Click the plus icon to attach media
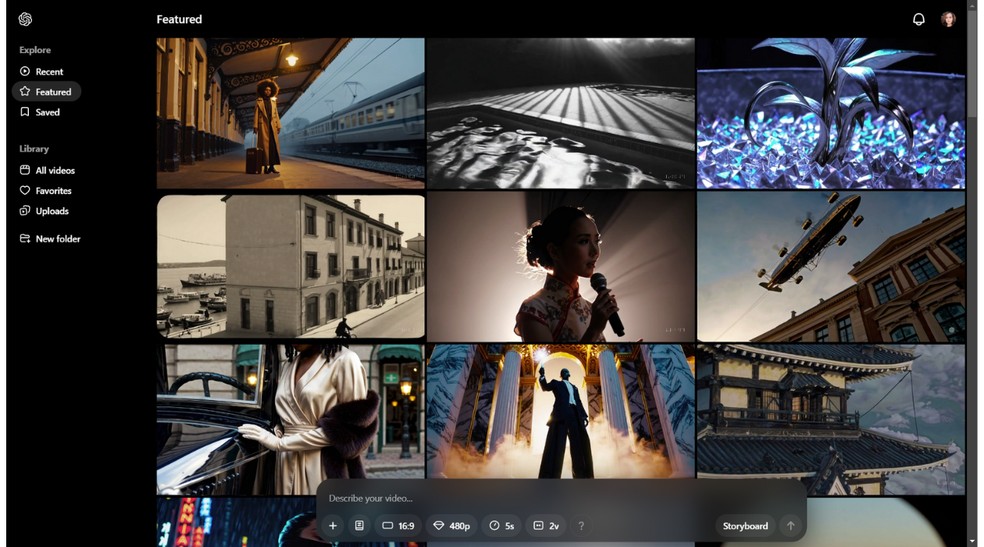 pos(333,526)
